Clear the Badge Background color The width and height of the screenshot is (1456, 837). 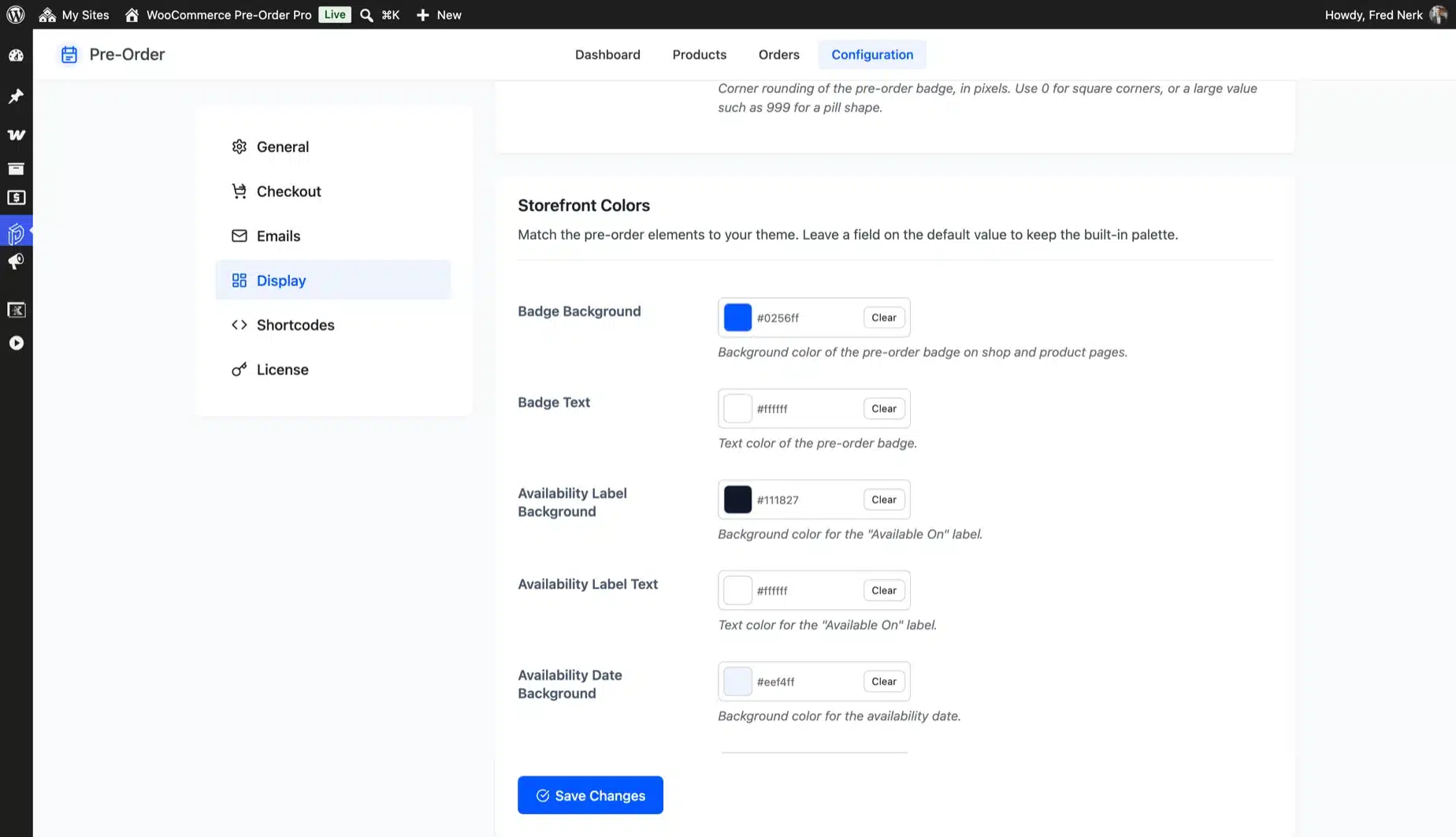tap(883, 318)
